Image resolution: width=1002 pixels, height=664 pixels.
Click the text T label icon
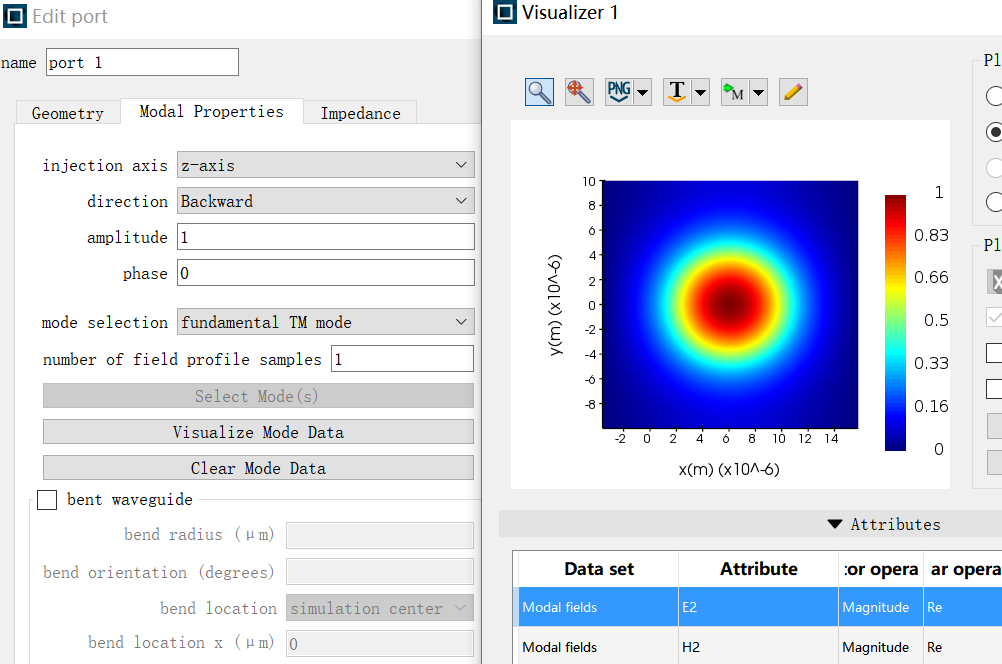pyautogui.click(x=677, y=92)
